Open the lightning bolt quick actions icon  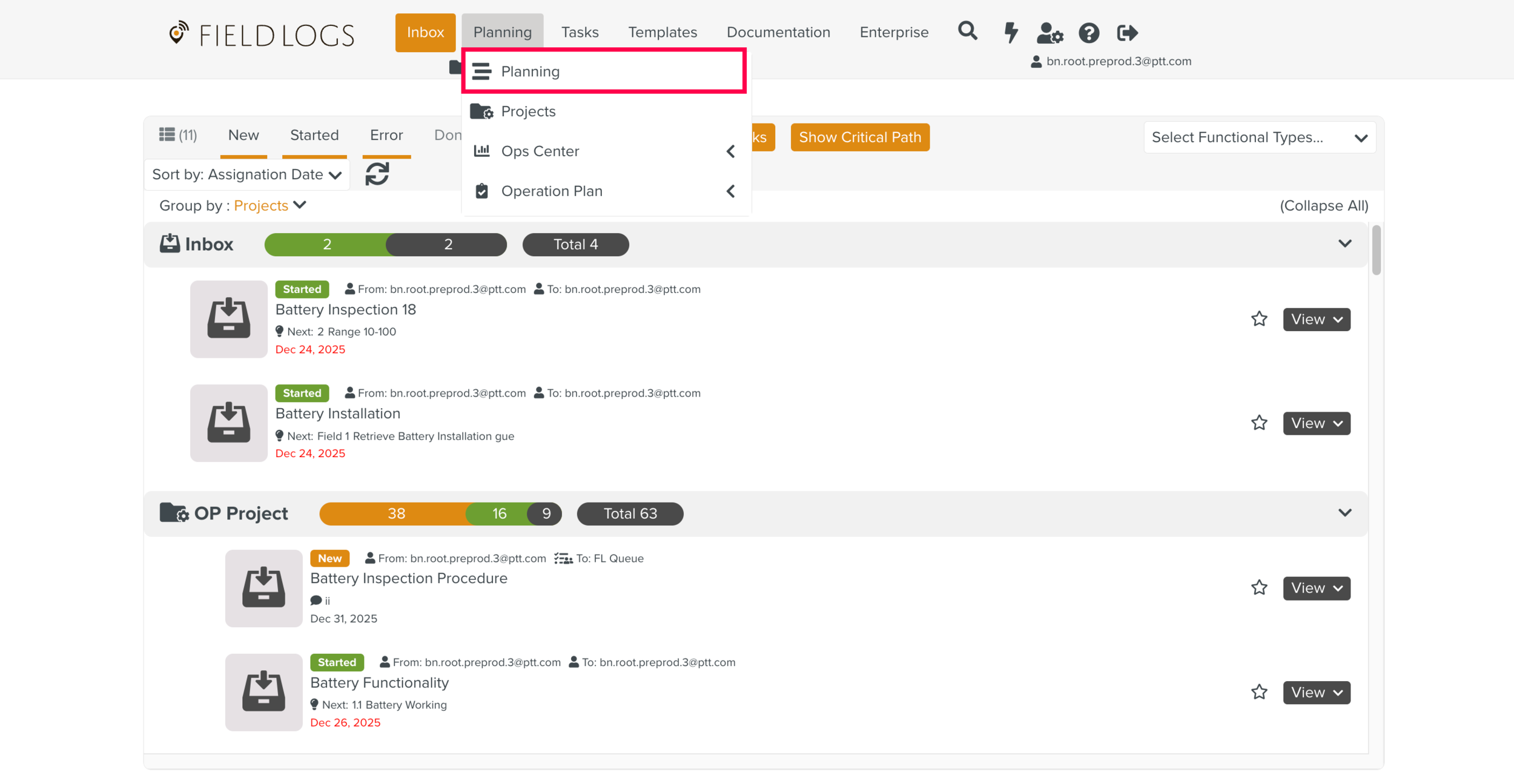pyautogui.click(x=1010, y=32)
